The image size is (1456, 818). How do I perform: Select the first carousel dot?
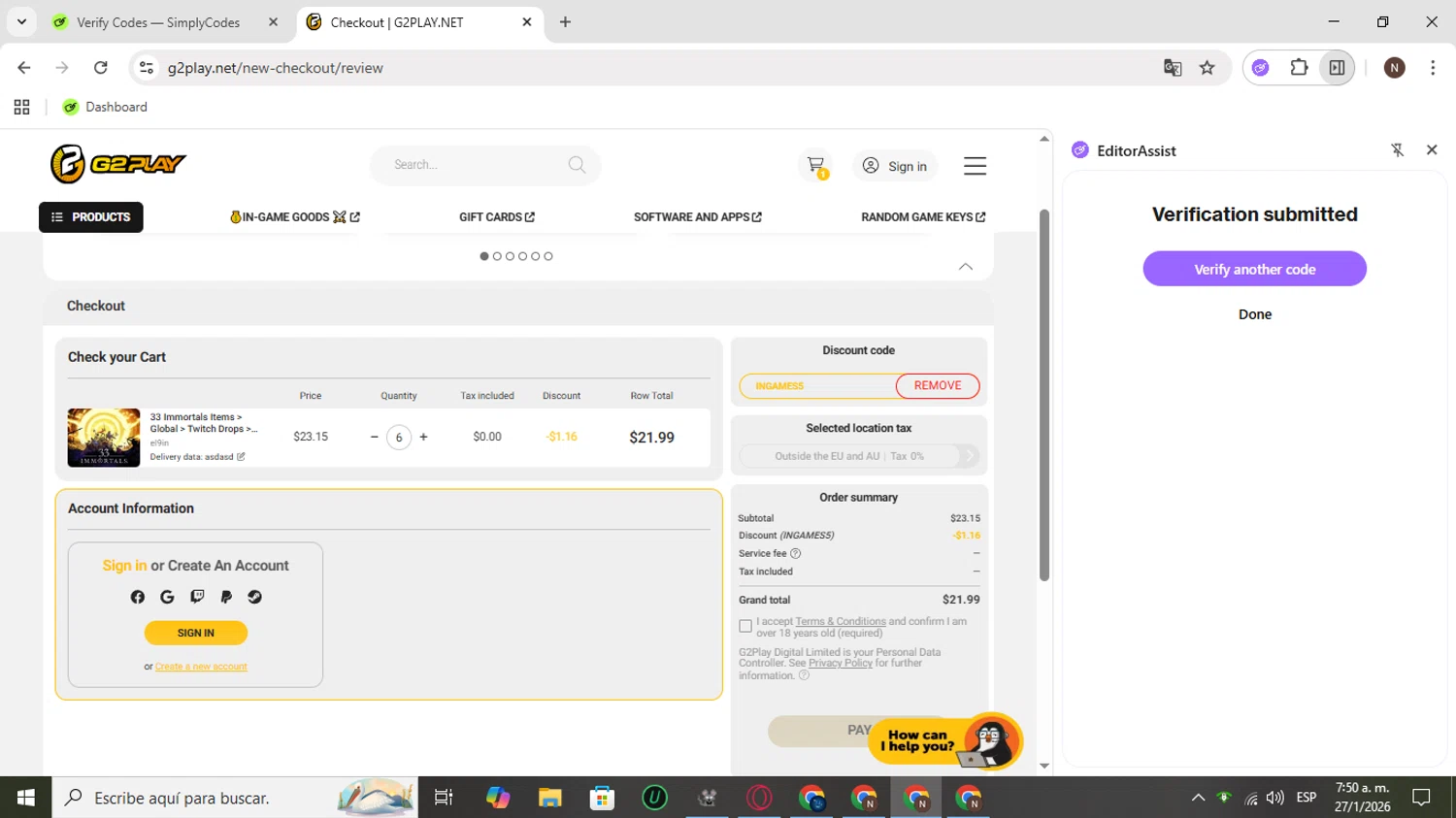484,256
